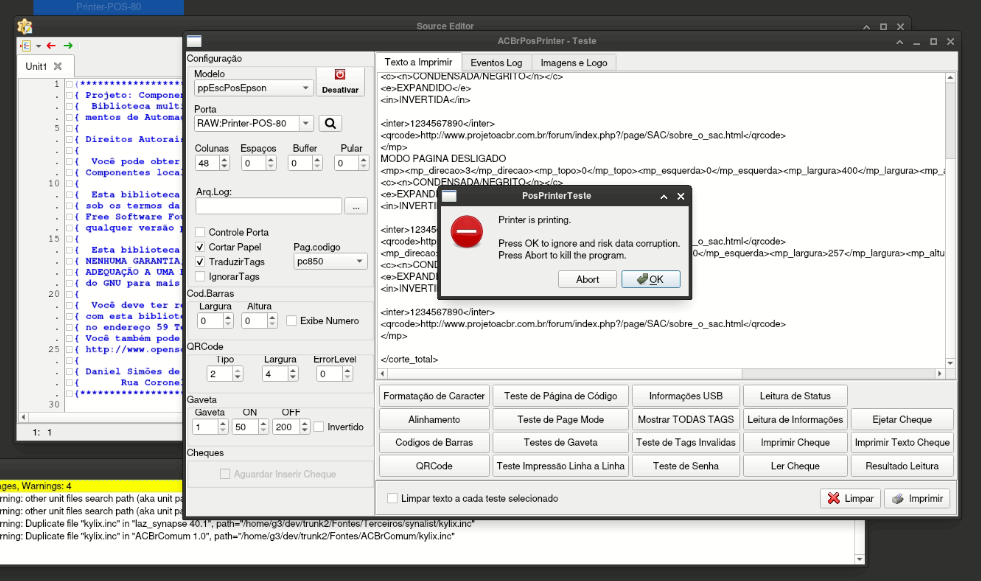The width and height of the screenshot is (981, 581).
Task: Click the Buffer spinner arrows
Action: click(317, 163)
